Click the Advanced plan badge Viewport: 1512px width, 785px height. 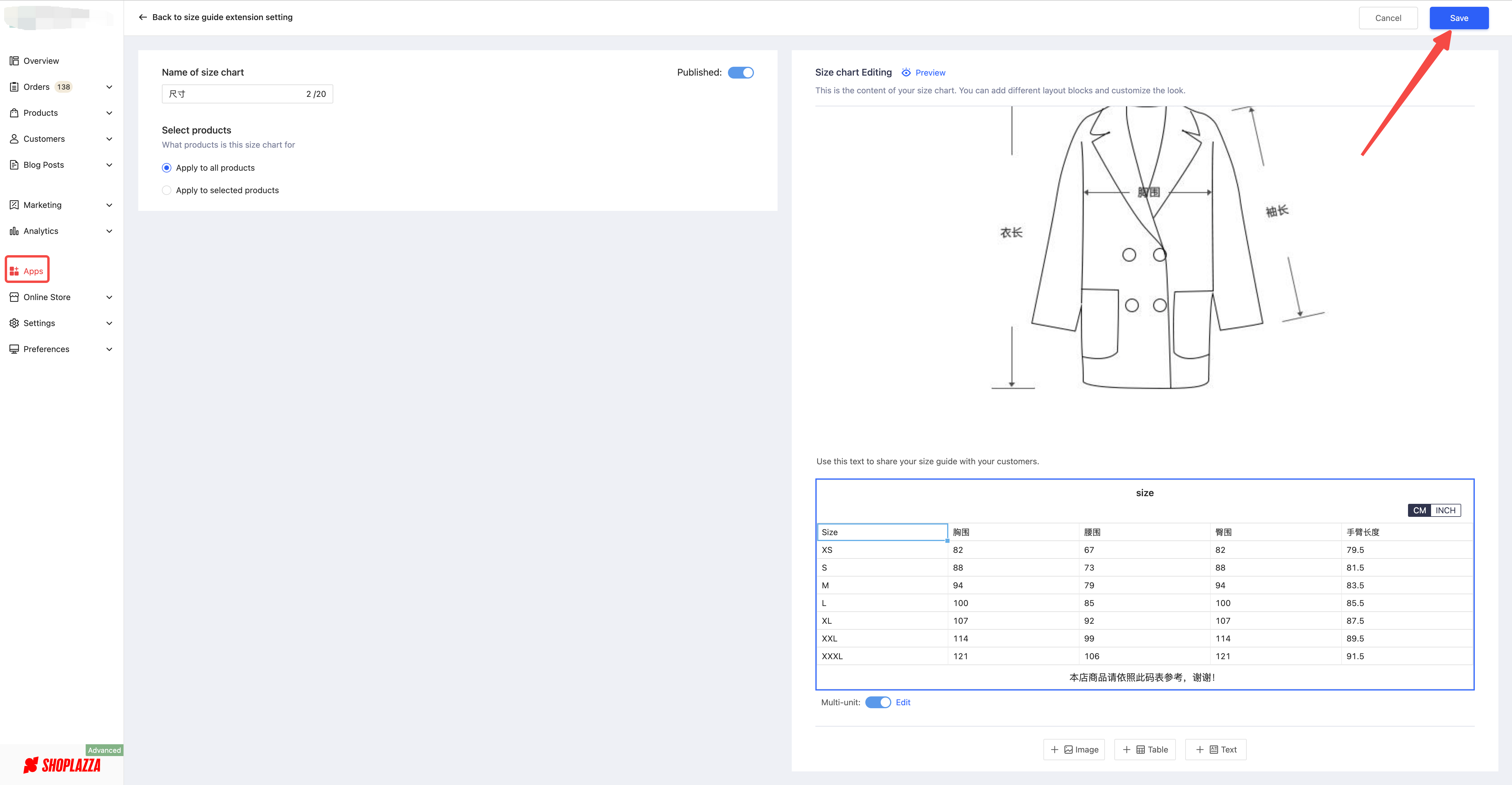pos(105,750)
